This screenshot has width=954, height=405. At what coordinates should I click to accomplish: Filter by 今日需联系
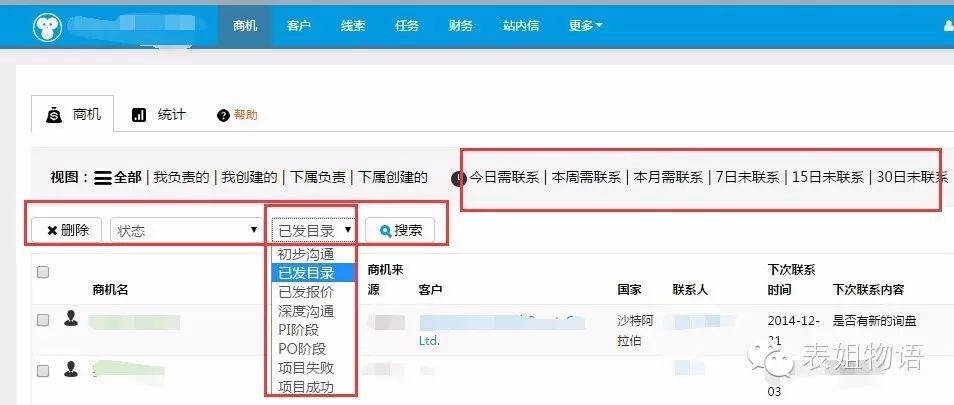click(504, 178)
